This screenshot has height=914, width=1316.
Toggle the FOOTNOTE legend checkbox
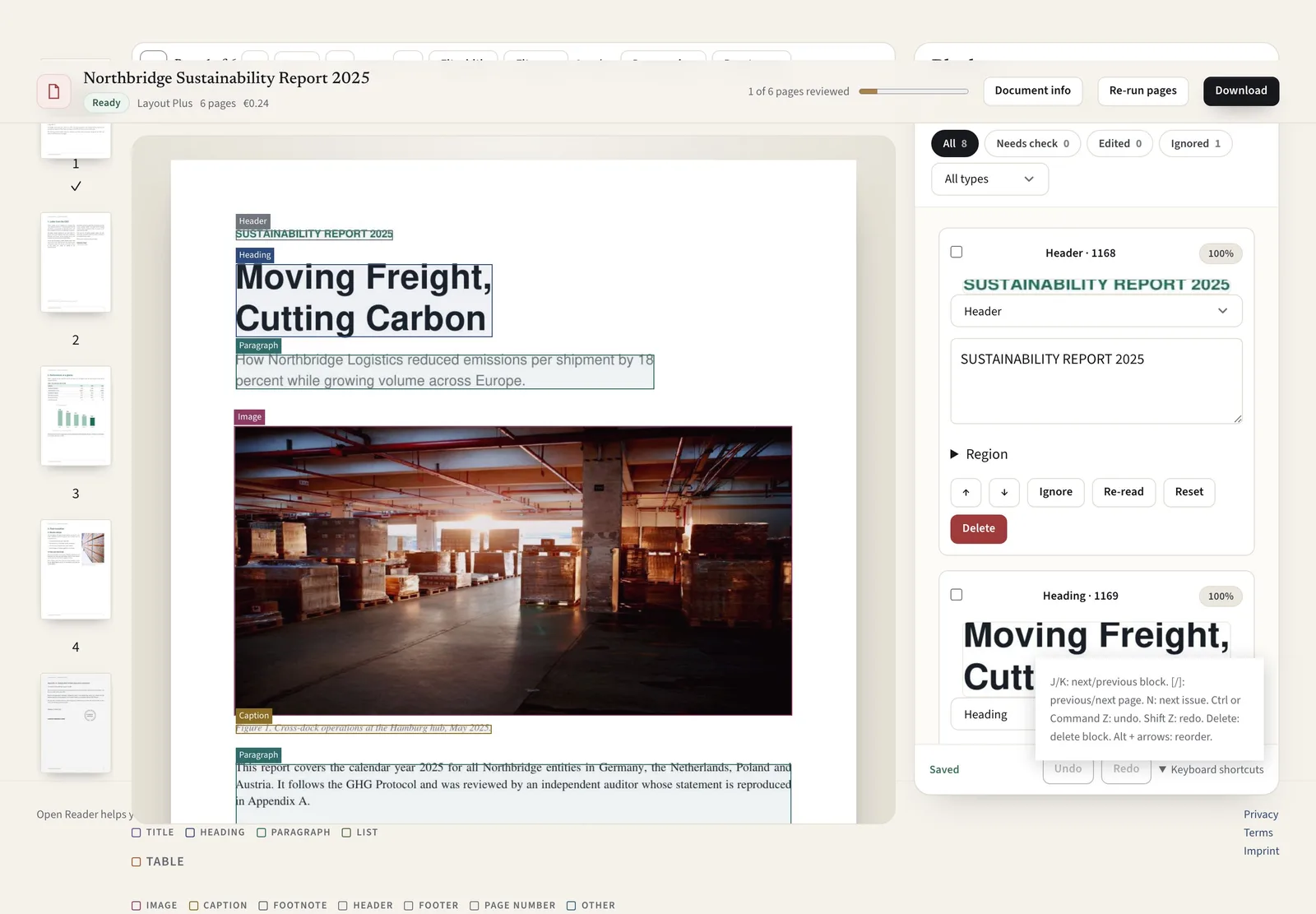click(x=263, y=906)
